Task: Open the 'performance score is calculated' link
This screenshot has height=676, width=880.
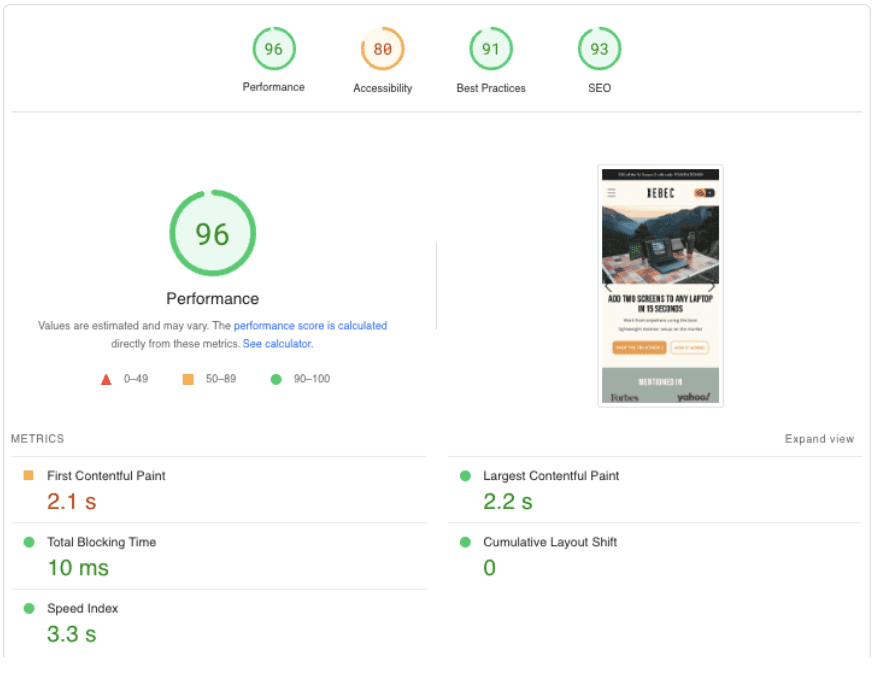Action: (310, 326)
